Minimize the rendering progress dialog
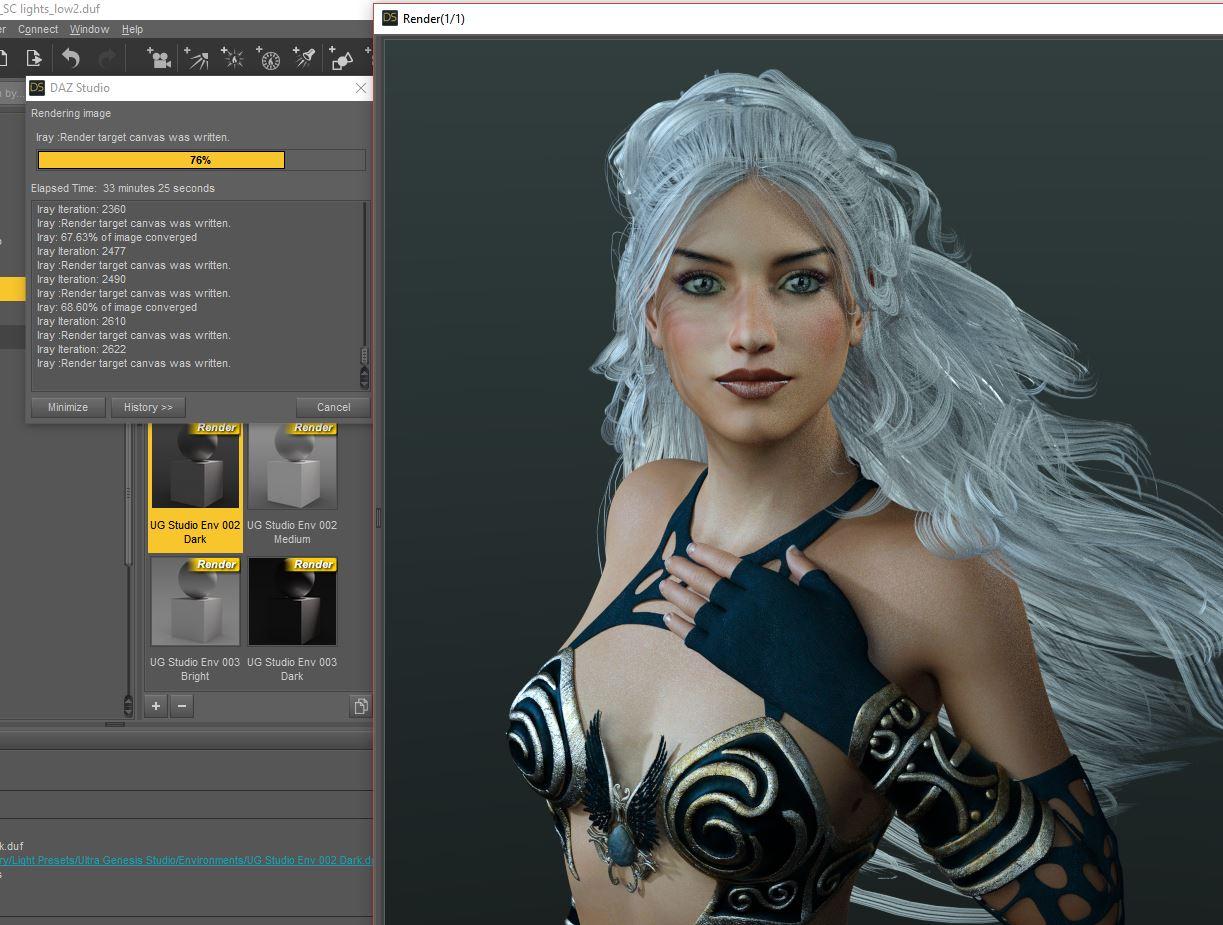The width and height of the screenshot is (1223, 925). click(67, 407)
